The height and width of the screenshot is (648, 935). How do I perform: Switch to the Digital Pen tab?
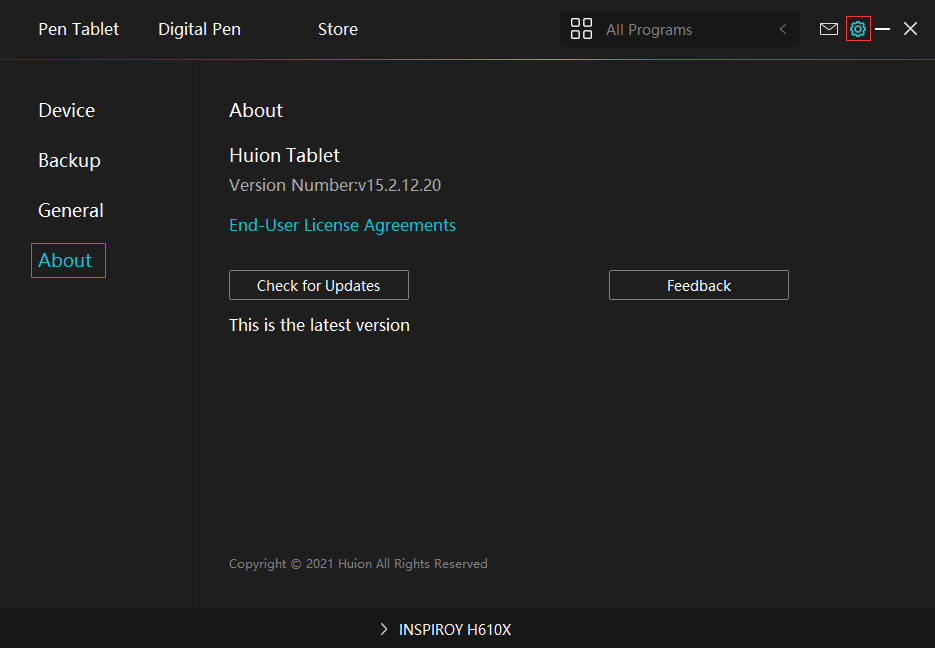click(x=199, y=30)
